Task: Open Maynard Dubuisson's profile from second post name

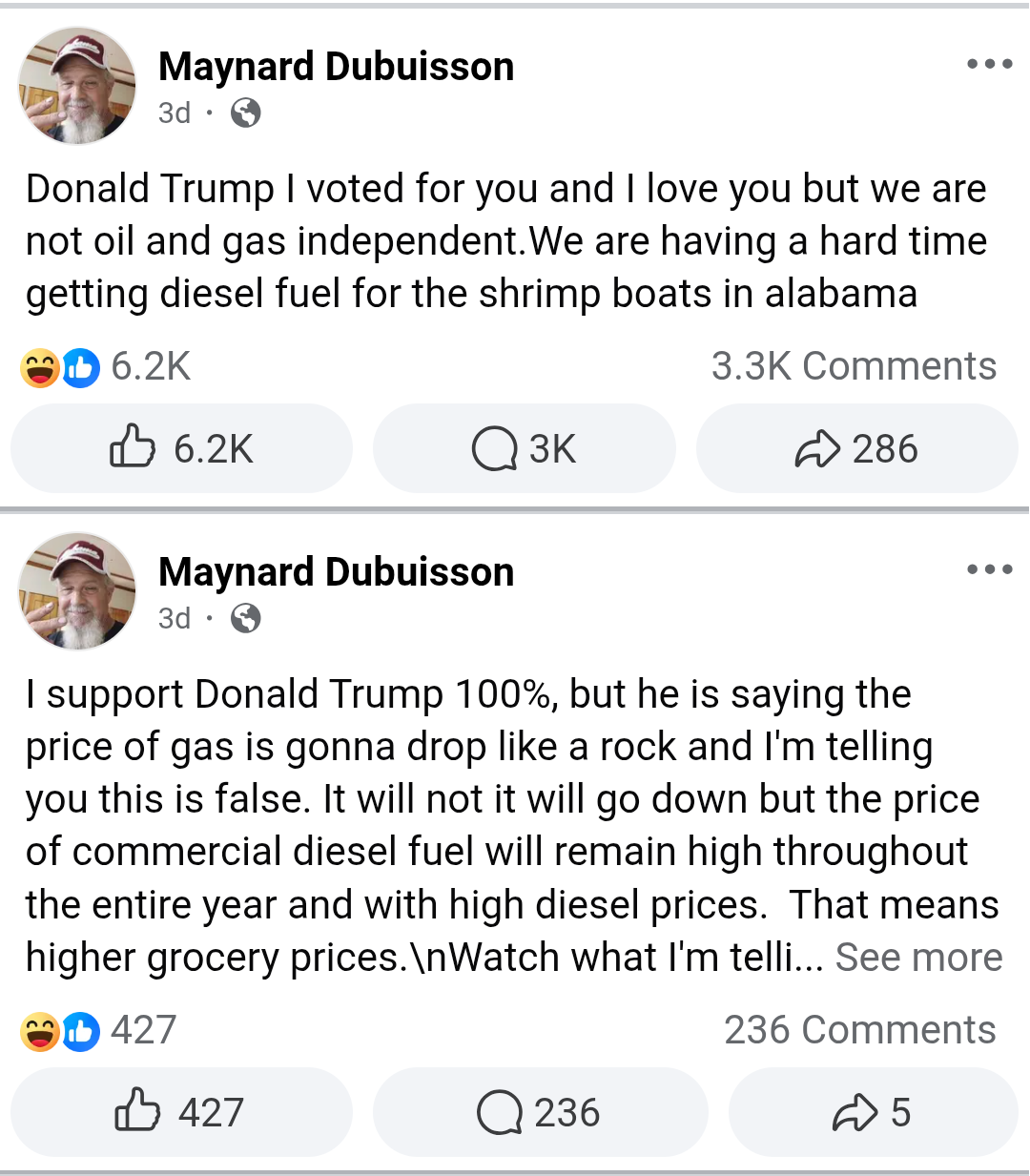Action: (x=336, y=572)
